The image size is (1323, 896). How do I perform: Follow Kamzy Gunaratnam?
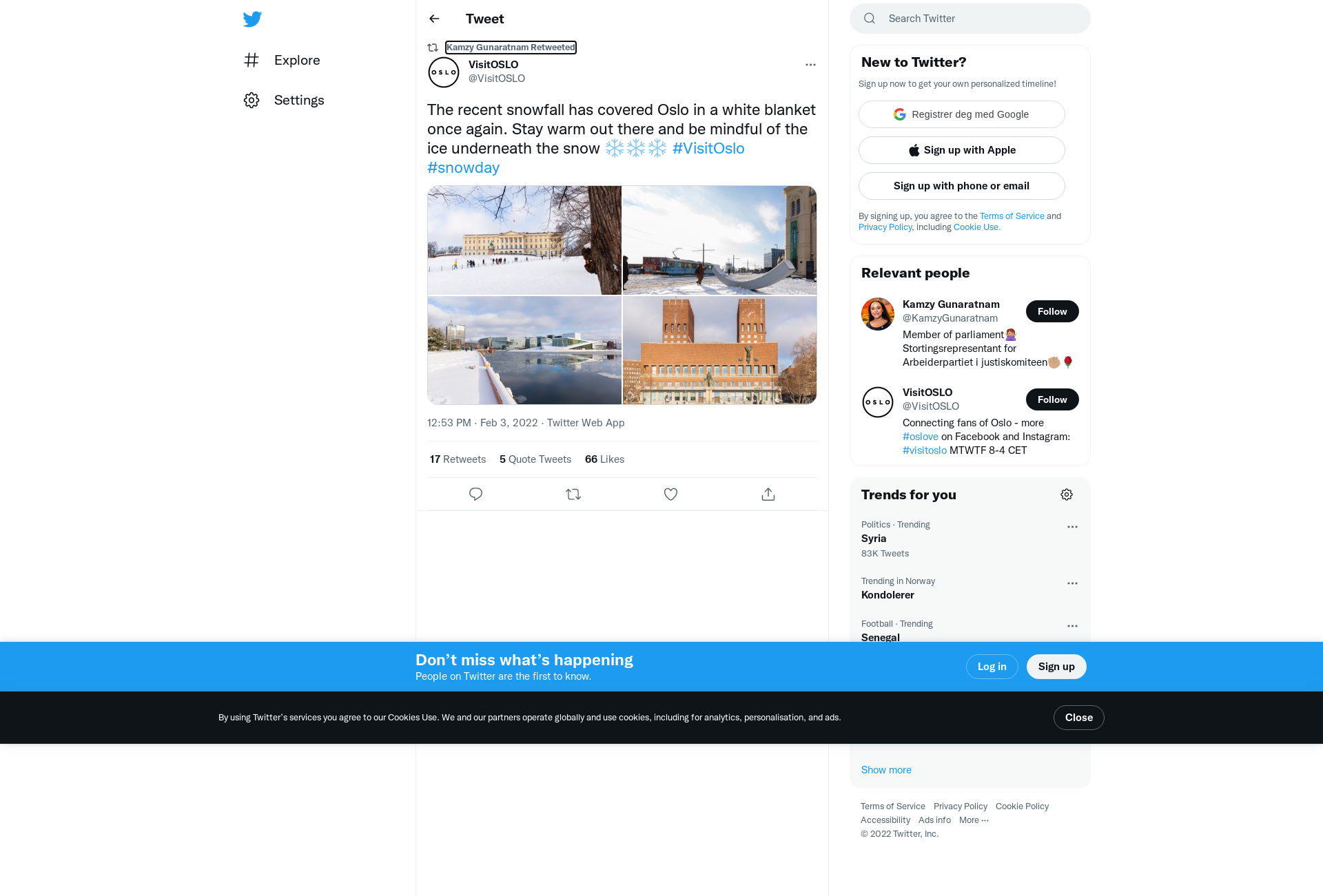point(1052,312)
